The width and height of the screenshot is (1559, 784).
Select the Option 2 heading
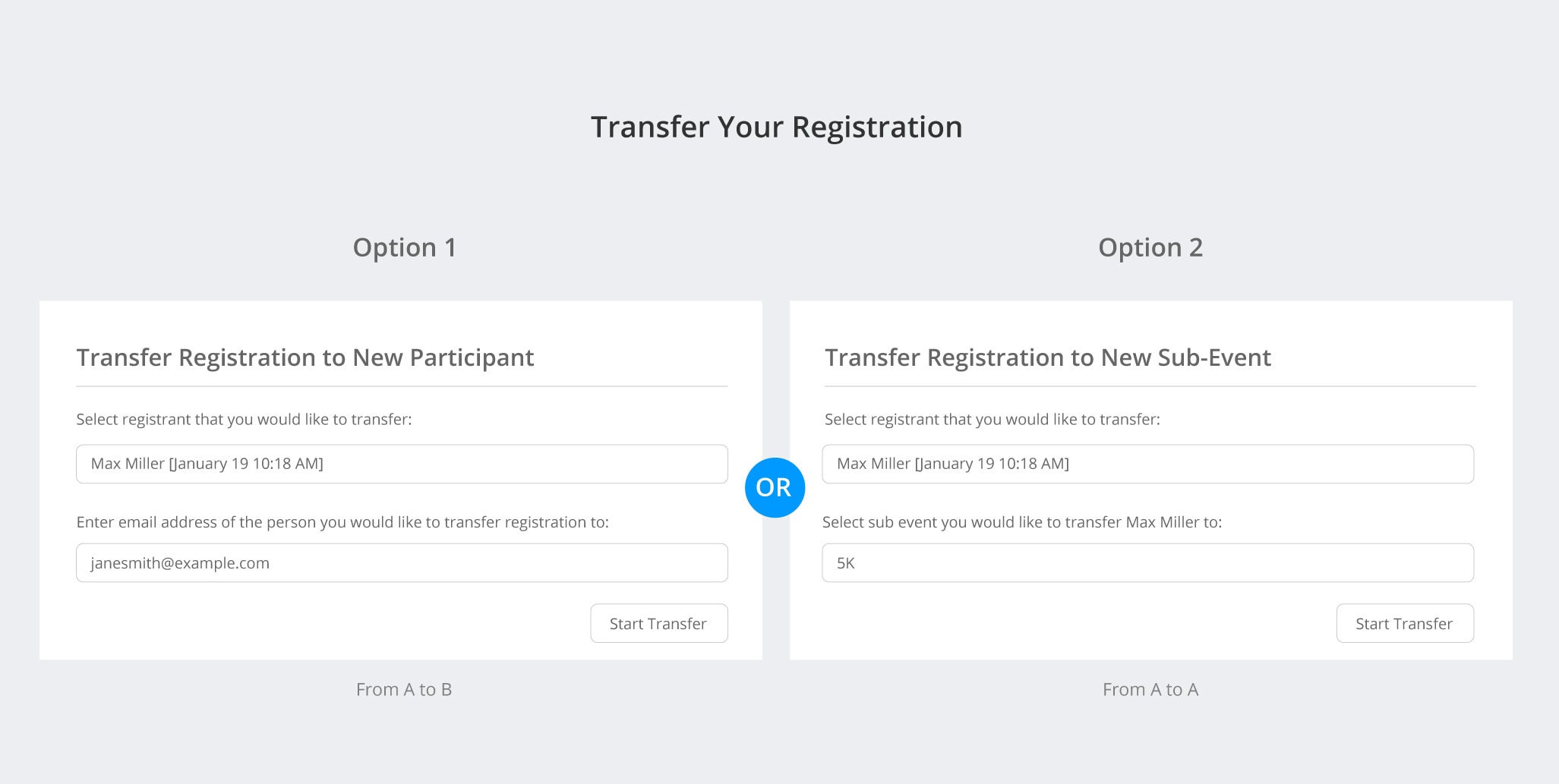click(x=1150, y=247)
